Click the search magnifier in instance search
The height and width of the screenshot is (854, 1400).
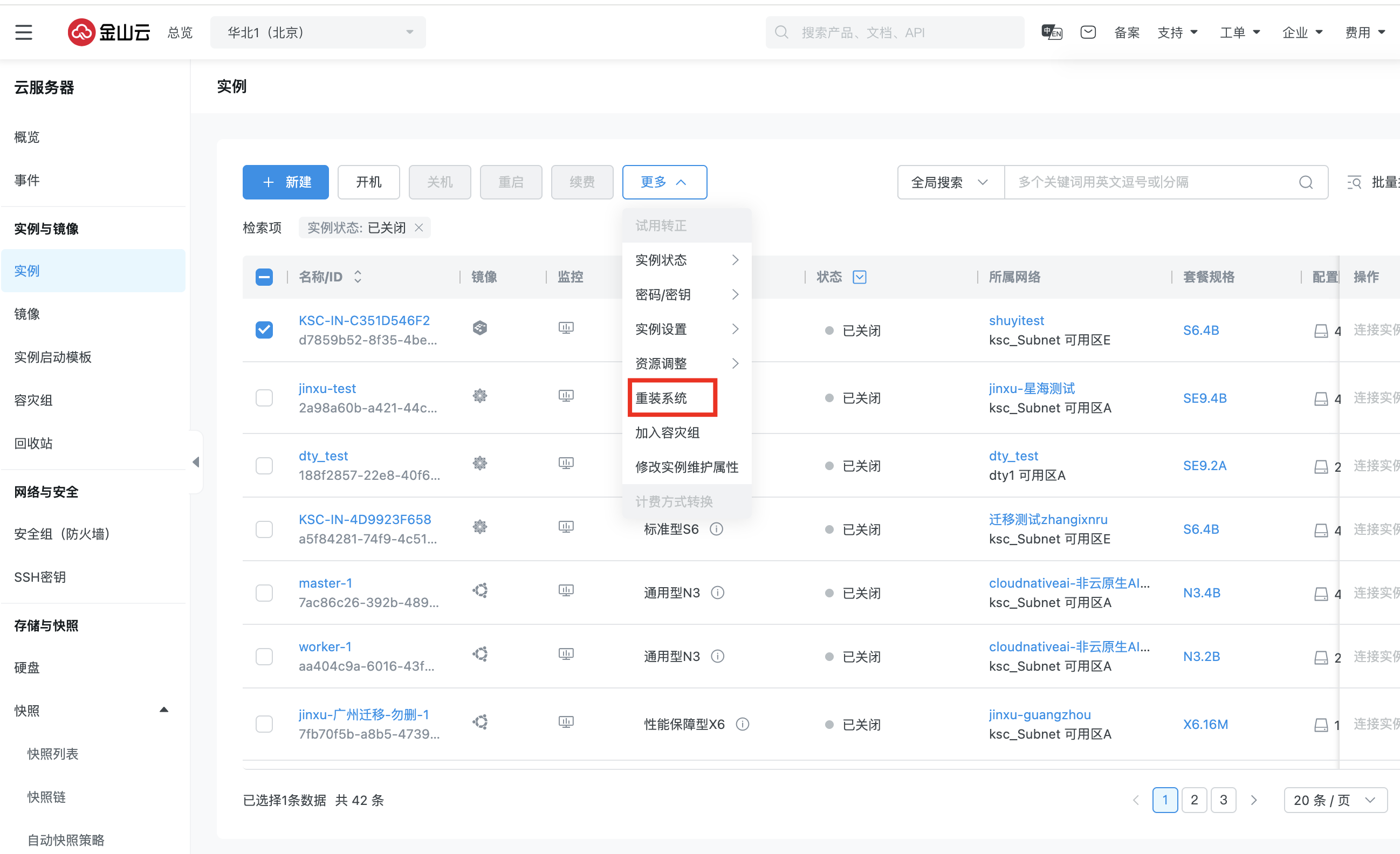point(1305,182)
